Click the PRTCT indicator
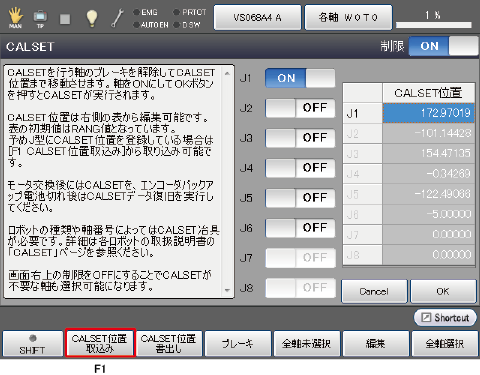The image size is (480, 375). click(190, 12)
